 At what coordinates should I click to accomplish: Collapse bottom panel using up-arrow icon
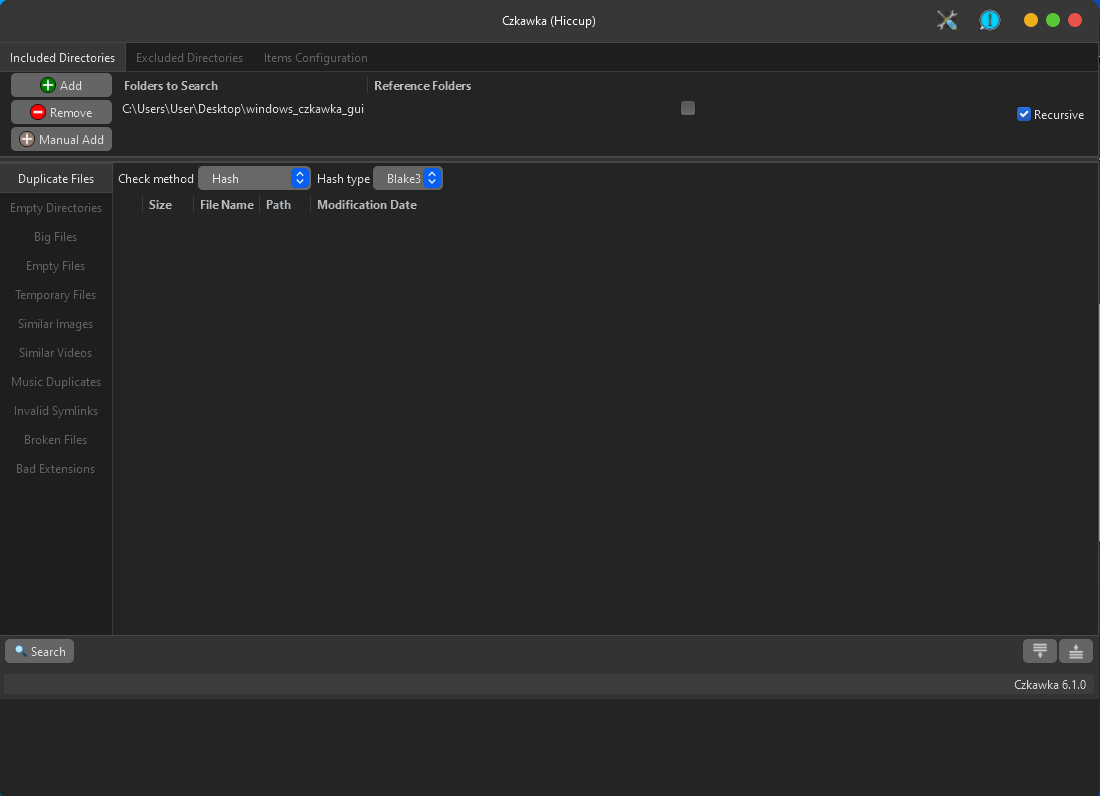[1075, 651]
